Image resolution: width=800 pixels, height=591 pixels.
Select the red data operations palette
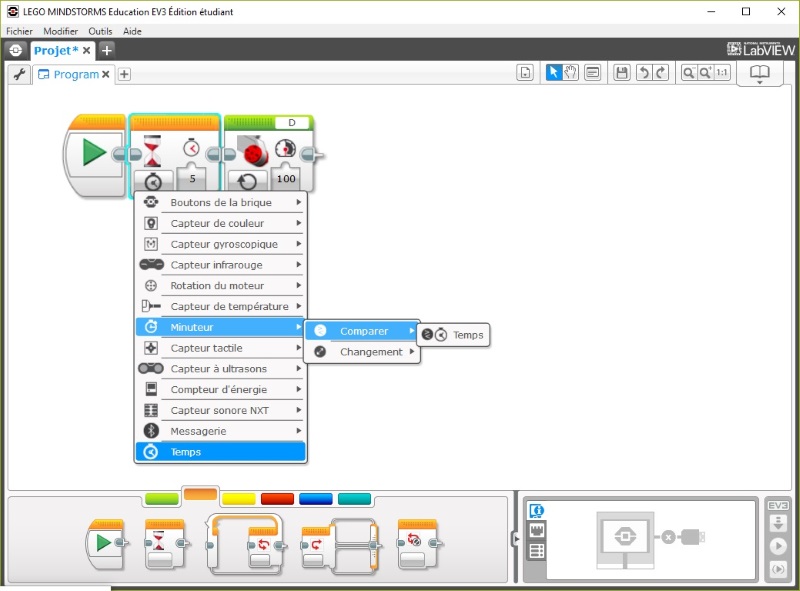pos(277,499)
